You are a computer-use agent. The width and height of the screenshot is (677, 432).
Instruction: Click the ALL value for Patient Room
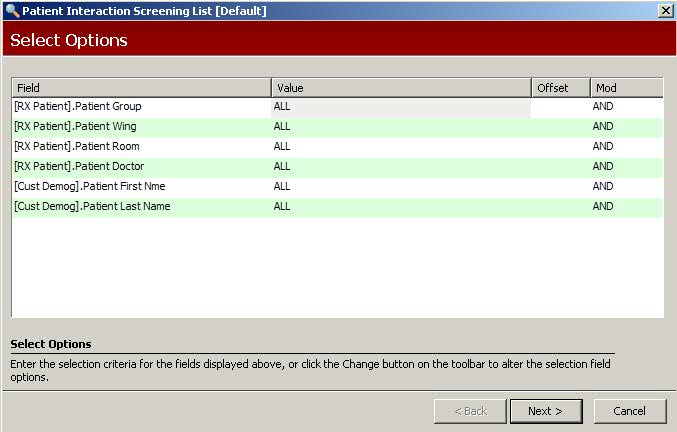(x=282, y=146)
